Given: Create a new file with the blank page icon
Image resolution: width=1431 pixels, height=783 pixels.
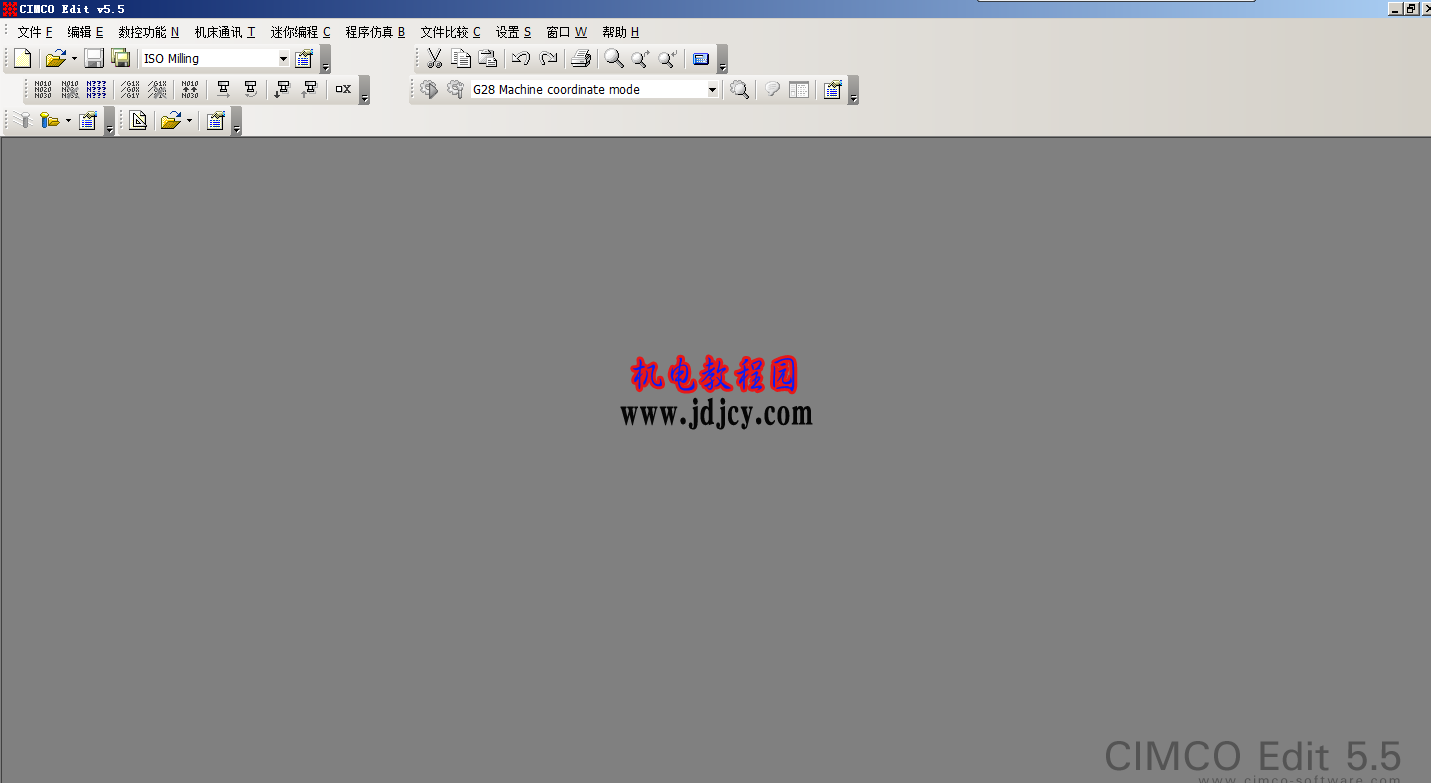Looking at the screenshot, I should point(22,59).
